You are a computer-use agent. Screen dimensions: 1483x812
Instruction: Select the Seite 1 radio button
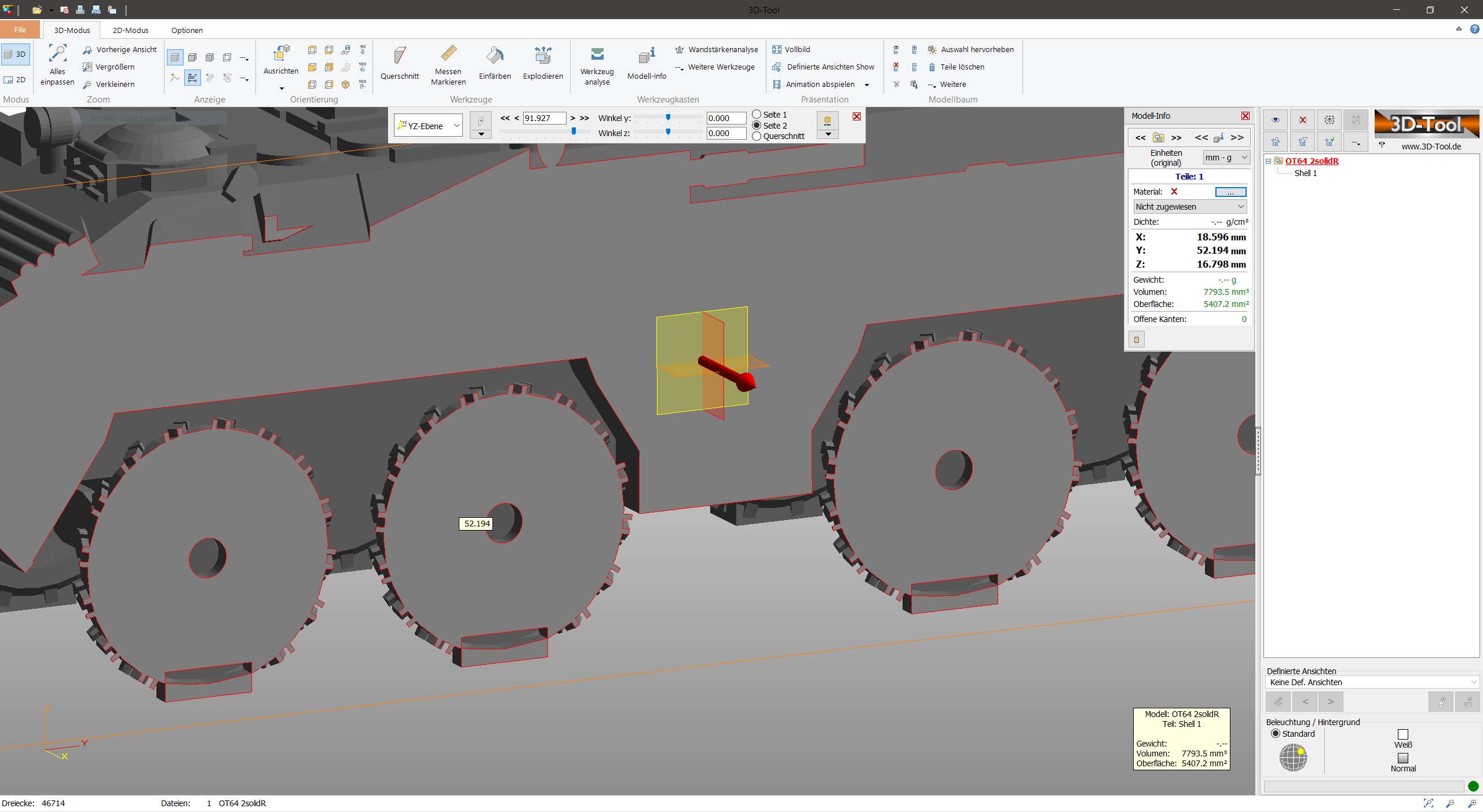pyautogui.click(x=757, y=115)
